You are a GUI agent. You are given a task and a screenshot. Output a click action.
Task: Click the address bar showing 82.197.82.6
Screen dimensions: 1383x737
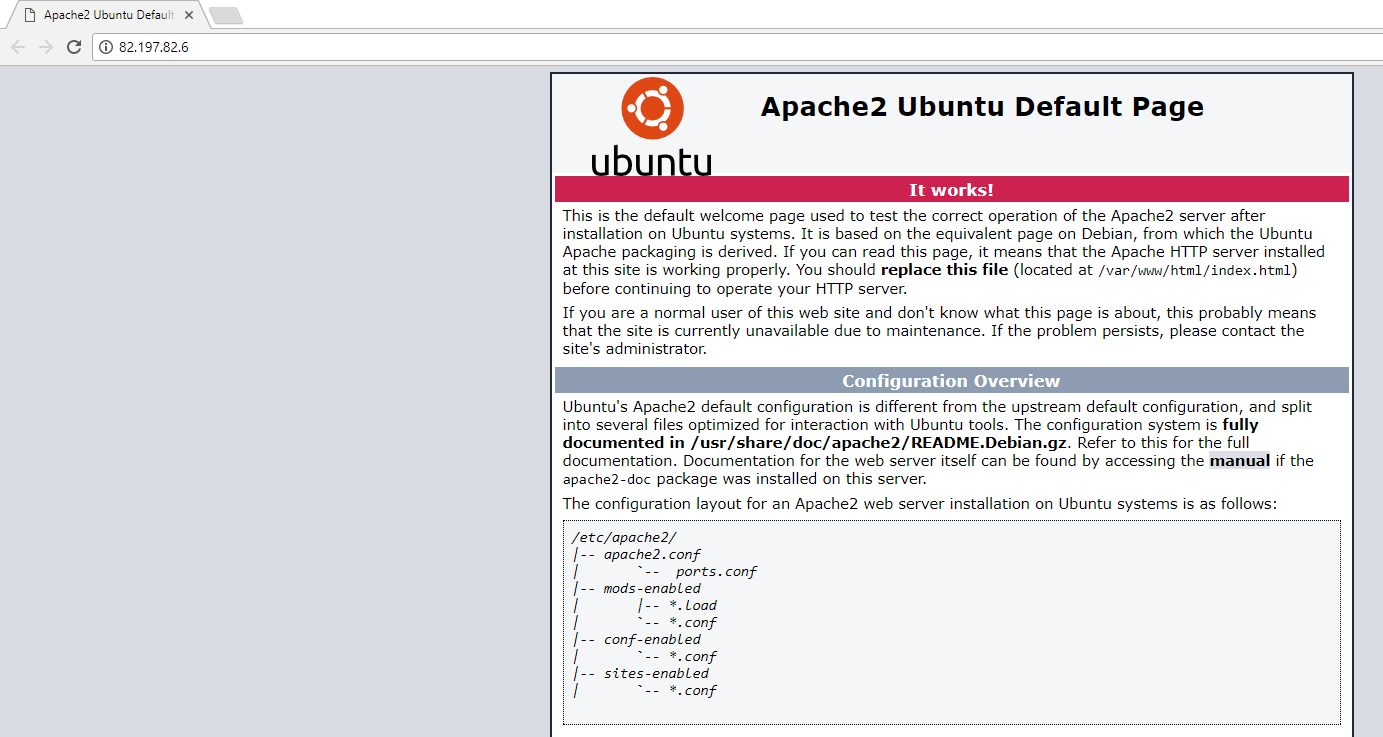pos(738,47)
